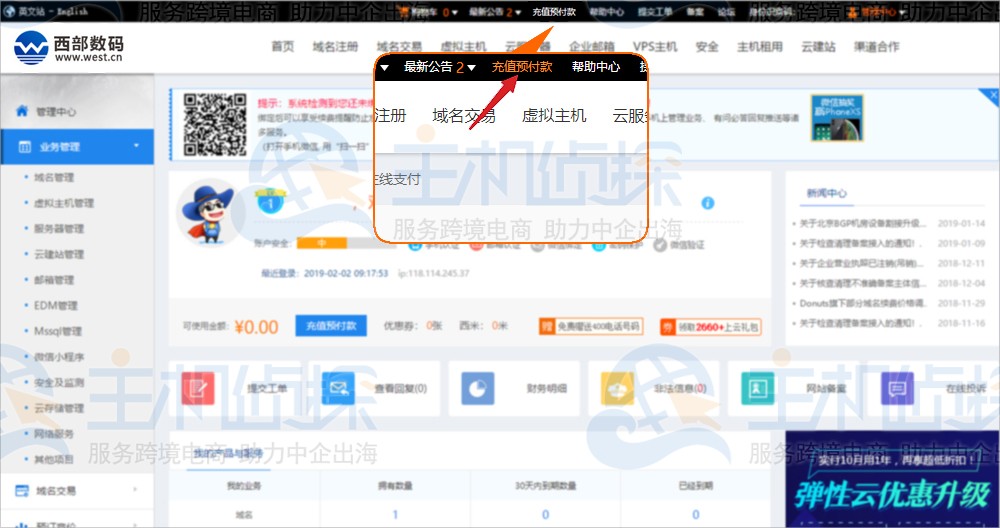Click the 微信验证 check icon
Screen dimensions: 1000x528
click(x=660, y=244)
